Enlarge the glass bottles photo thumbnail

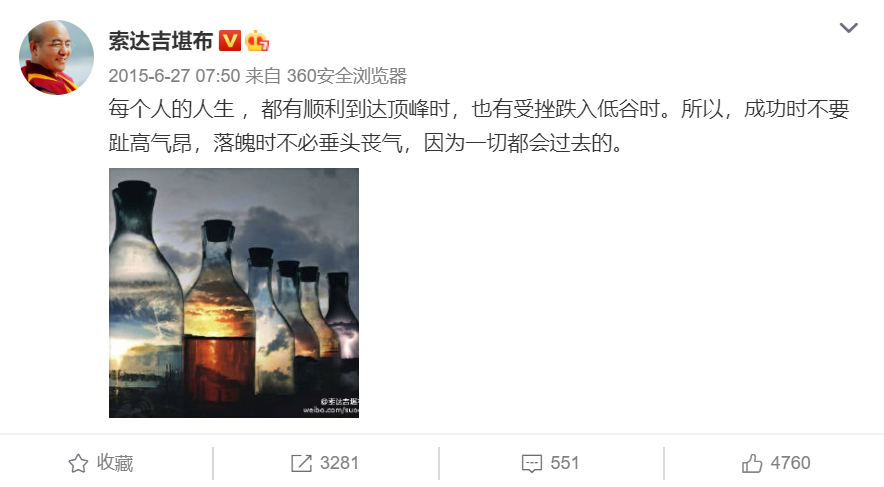pos(234,293)
